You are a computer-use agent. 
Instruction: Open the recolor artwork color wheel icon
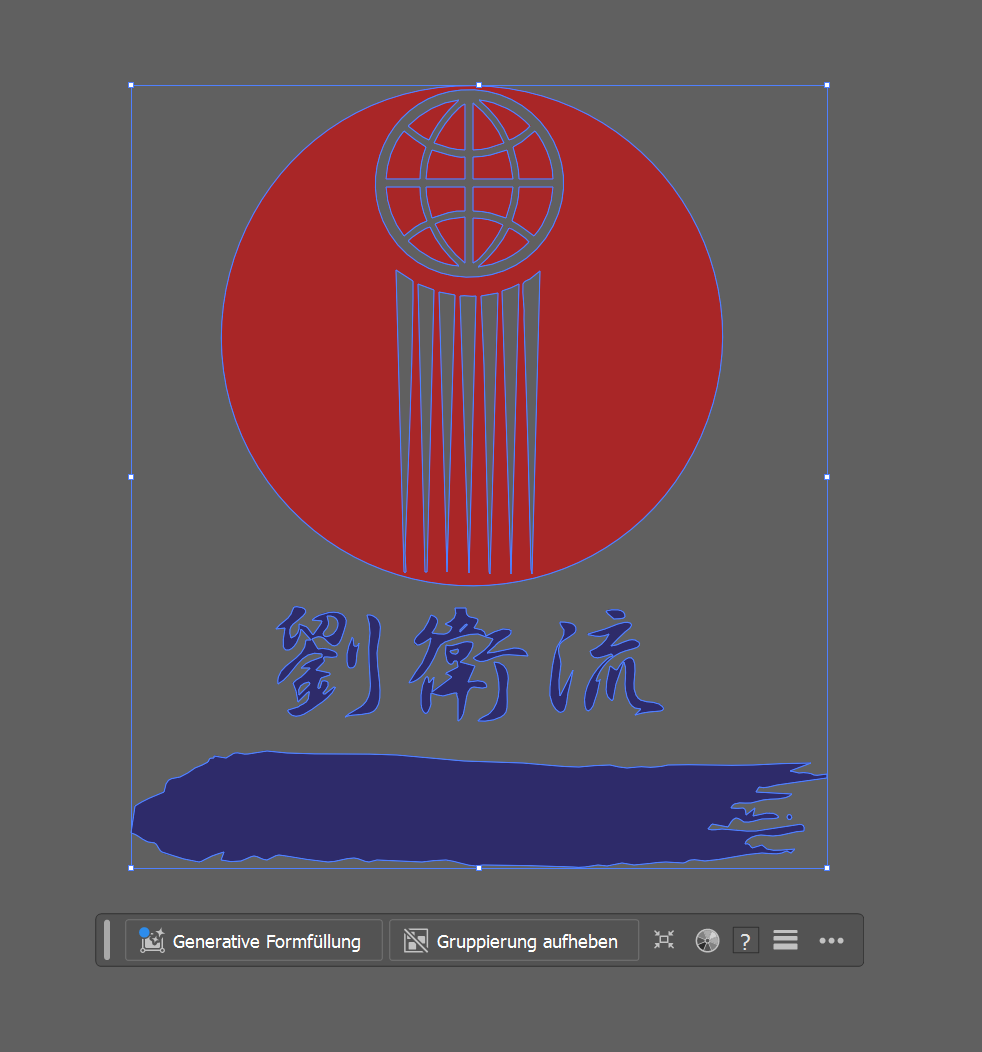point(707,941)
